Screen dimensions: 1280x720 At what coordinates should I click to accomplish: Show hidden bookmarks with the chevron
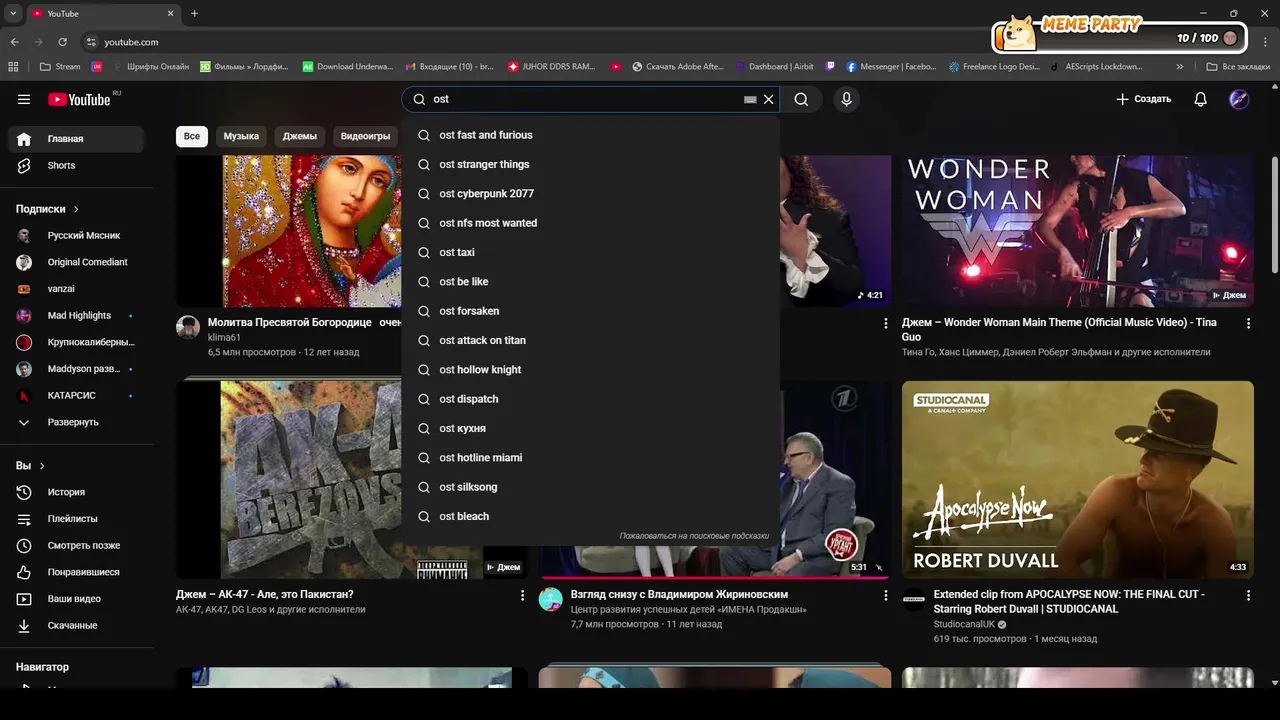[1180, 67]
